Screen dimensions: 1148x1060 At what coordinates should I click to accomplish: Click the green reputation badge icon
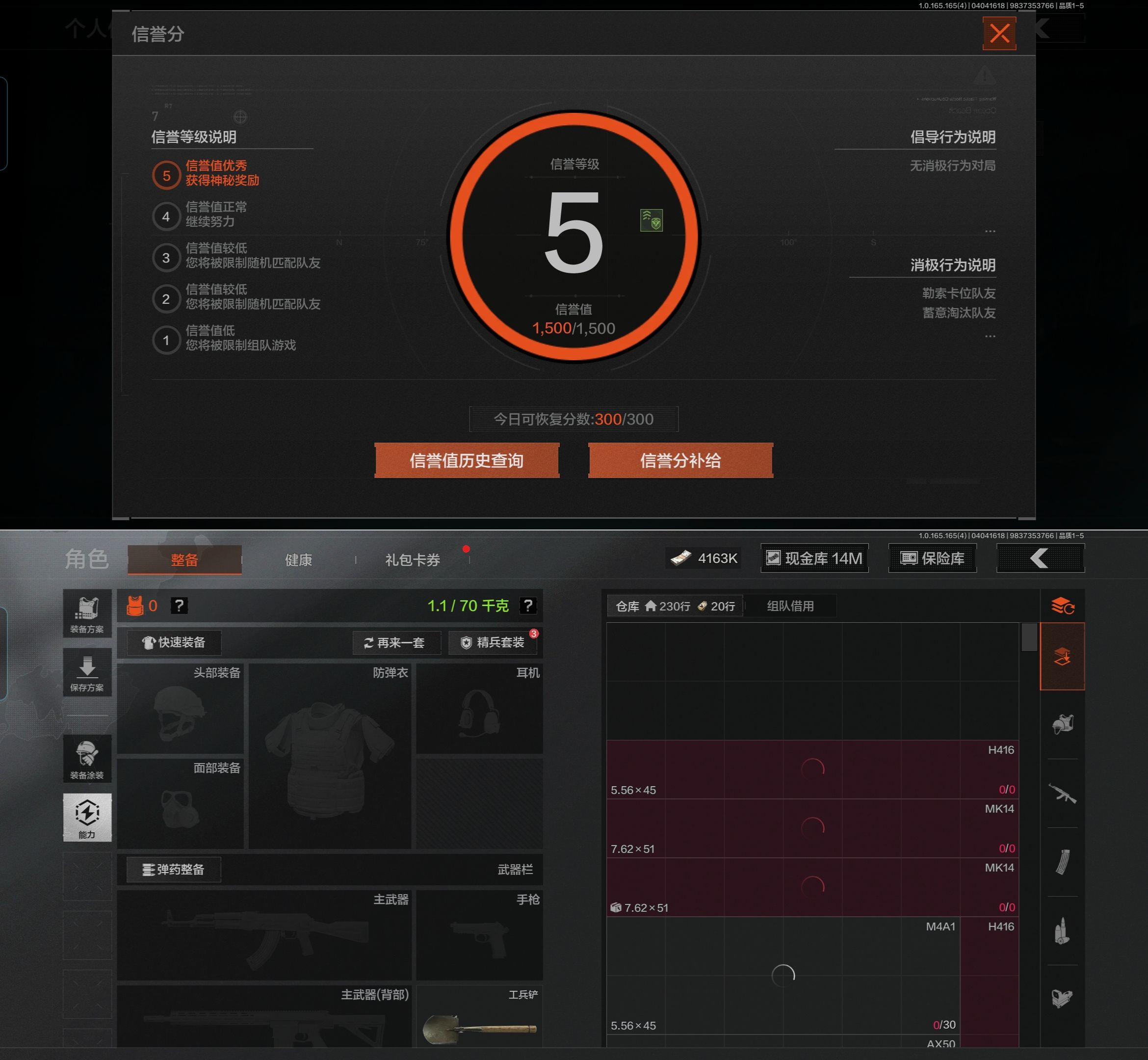(x=651, y=220)
